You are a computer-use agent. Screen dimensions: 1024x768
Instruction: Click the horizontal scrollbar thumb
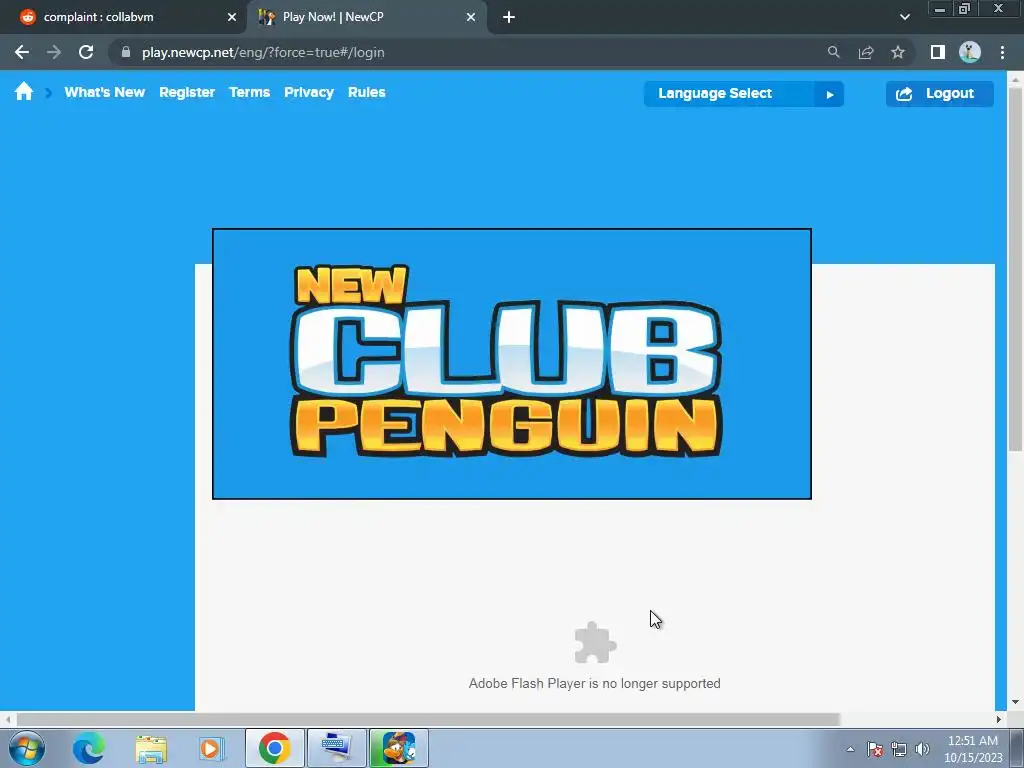428,719
